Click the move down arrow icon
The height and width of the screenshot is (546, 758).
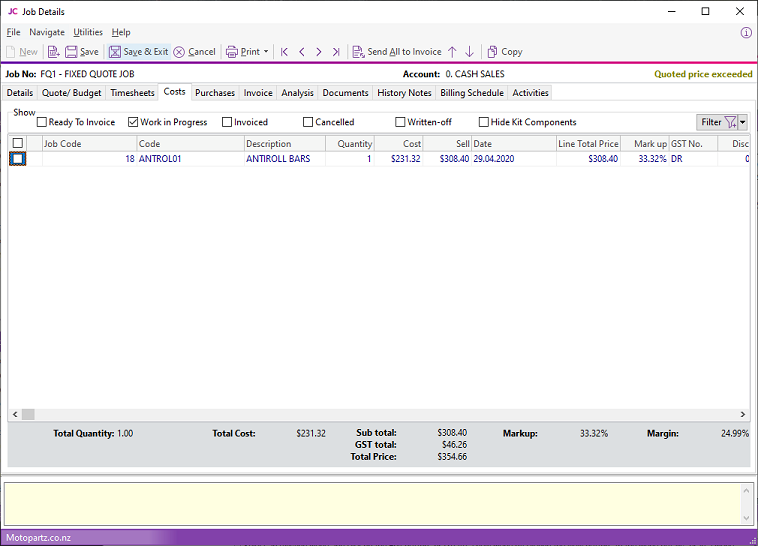[x=469, y=51]
